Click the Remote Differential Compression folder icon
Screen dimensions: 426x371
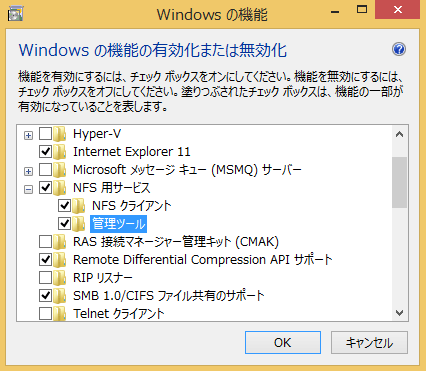(60, 260)
